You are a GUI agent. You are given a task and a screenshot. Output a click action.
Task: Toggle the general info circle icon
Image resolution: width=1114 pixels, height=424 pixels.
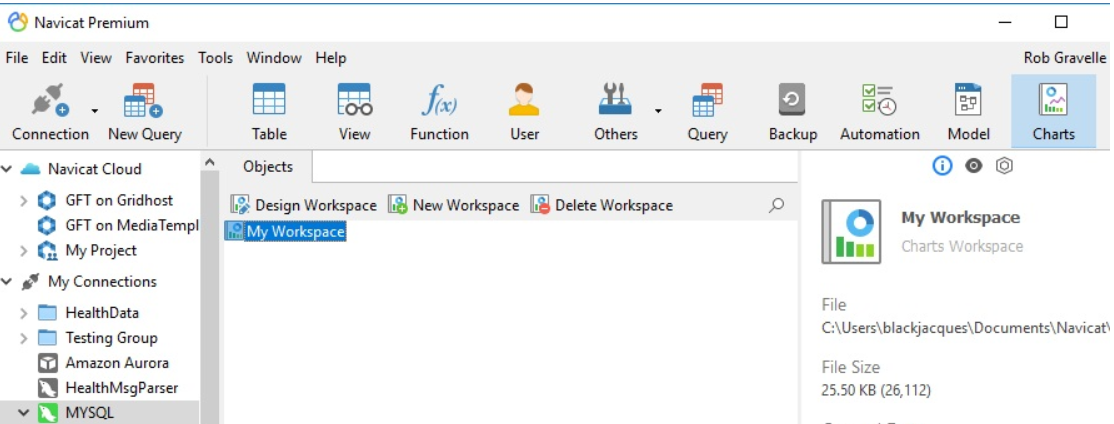click(941, 166)
